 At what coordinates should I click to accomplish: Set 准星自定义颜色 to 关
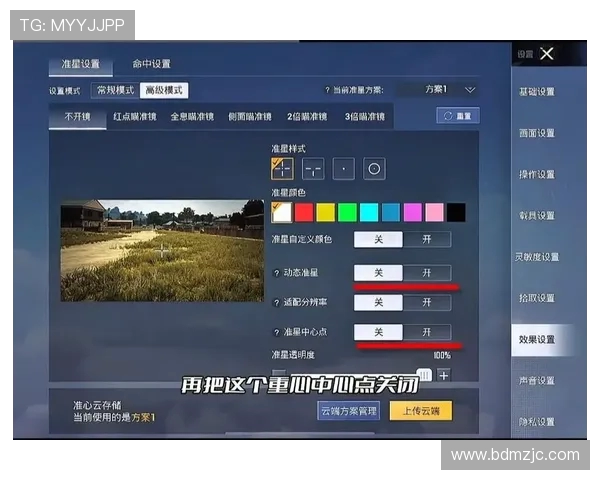point(378,240)
